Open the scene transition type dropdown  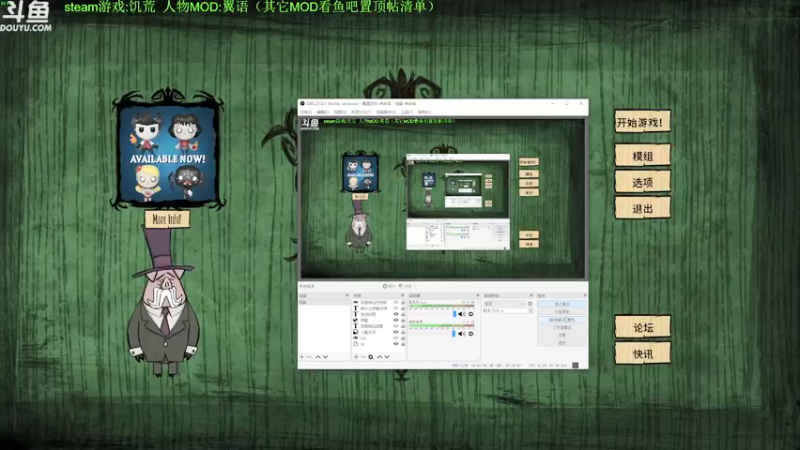pyautogui.click(x=505, y=304)
